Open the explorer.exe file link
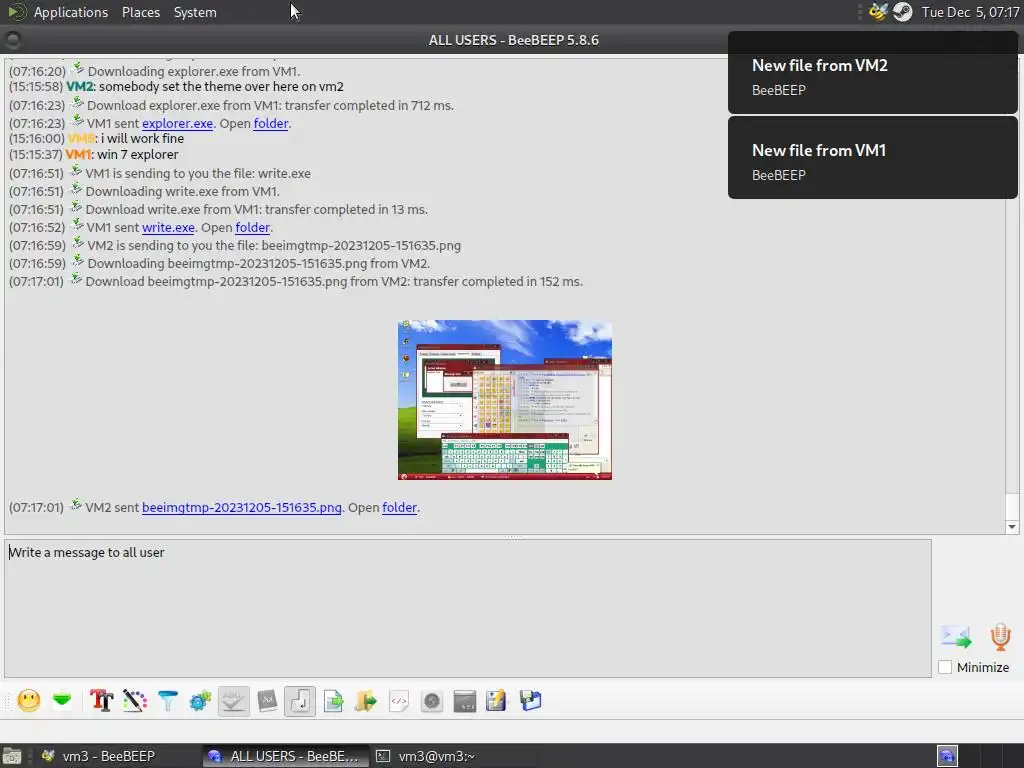 [178, 123]
